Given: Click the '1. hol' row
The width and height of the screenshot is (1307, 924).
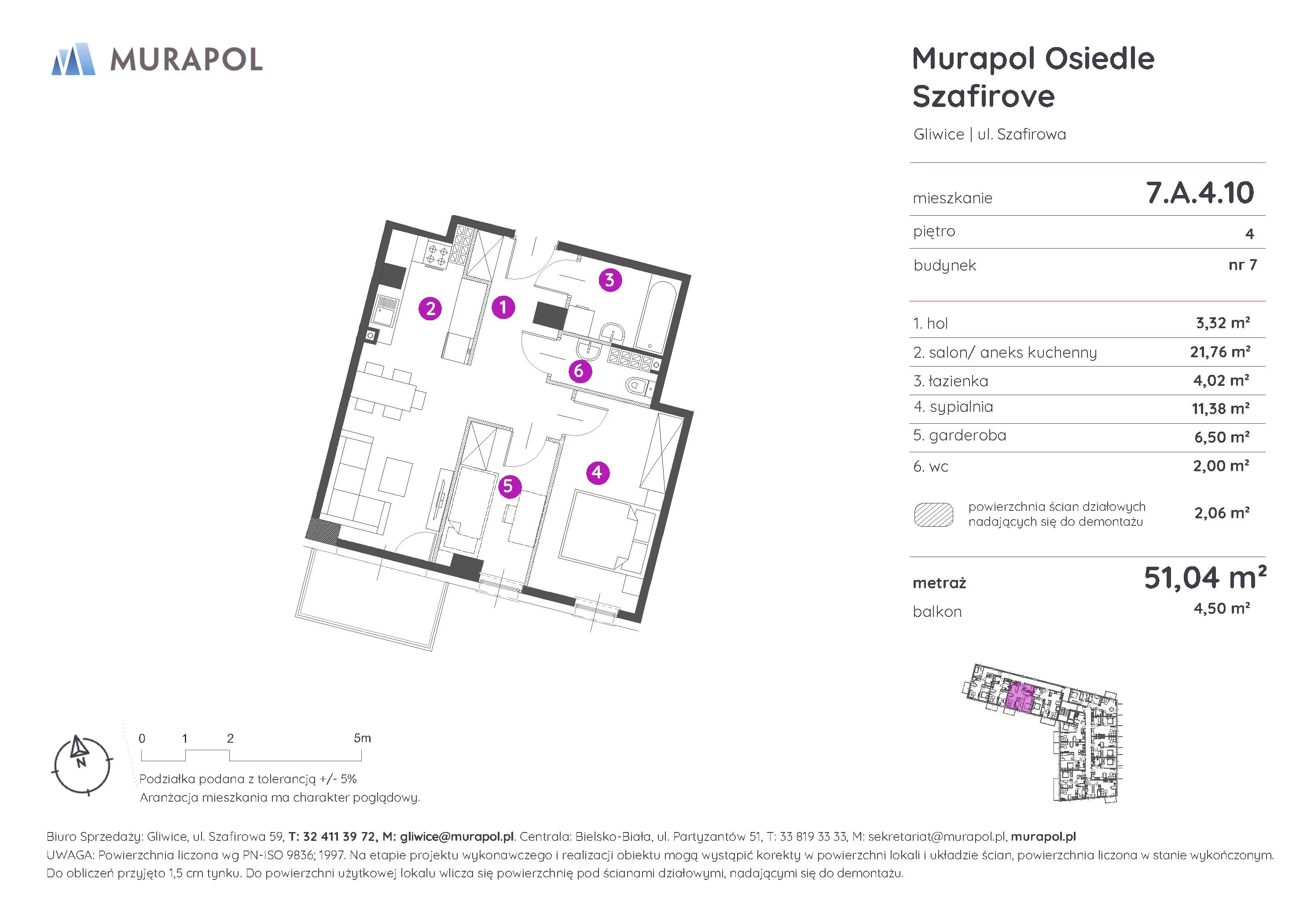Looking at the screenshot, I should pyautogui.click(x=1087, y=323).
